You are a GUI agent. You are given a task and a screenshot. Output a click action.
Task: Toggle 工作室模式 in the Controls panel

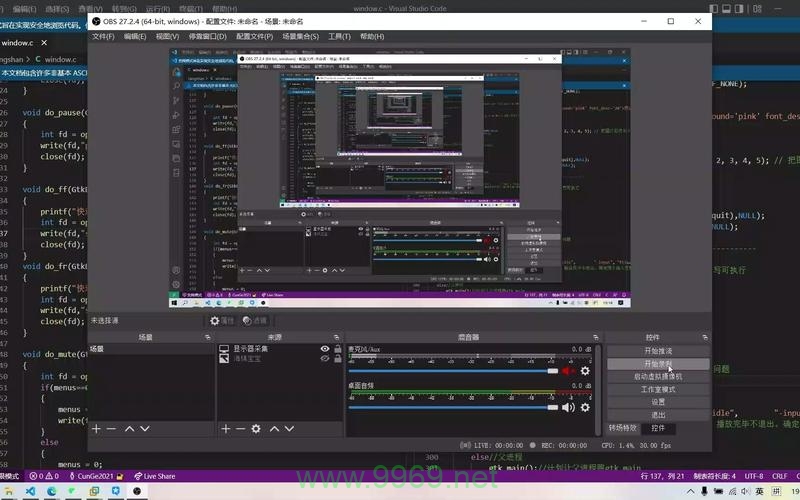(x=658, y=389)
